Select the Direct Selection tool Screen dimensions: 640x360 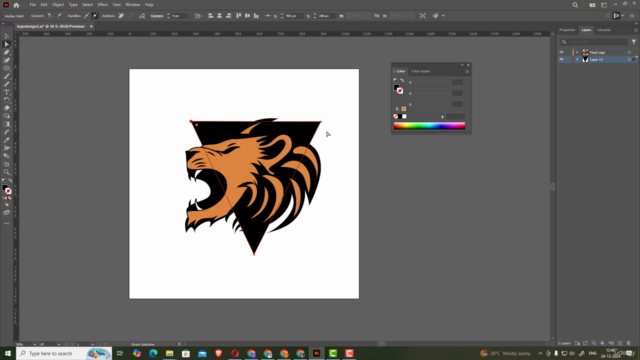(x=7, y=44)
